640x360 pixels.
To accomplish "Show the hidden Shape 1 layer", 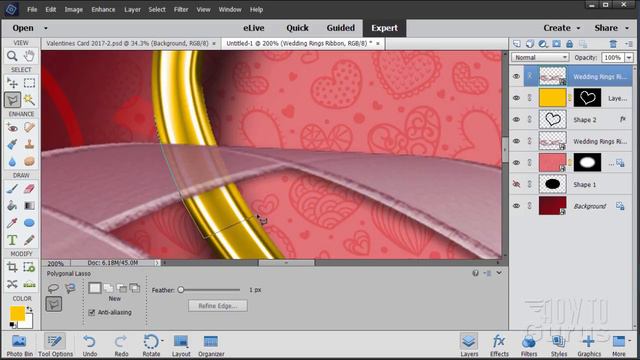I will [516, 184].
